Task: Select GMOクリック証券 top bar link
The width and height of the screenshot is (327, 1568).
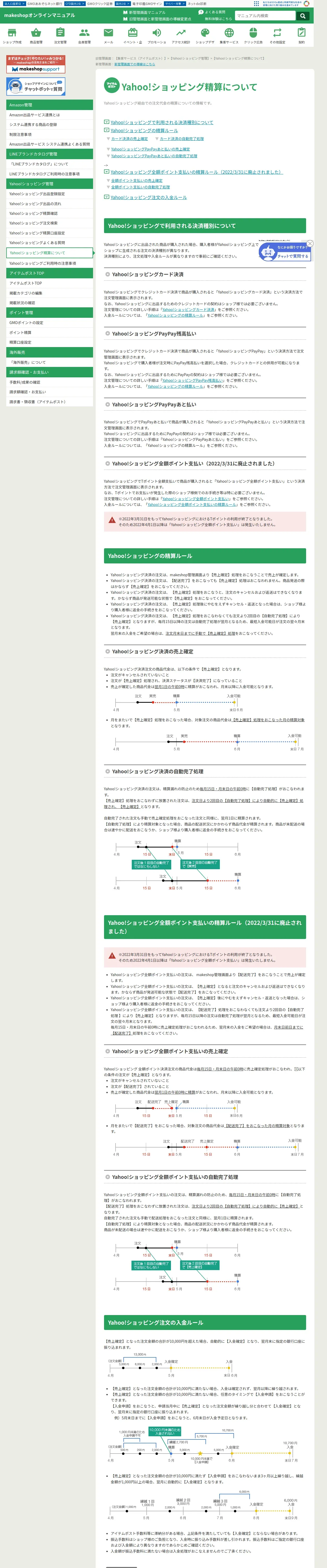Action: tap(100, 4)
